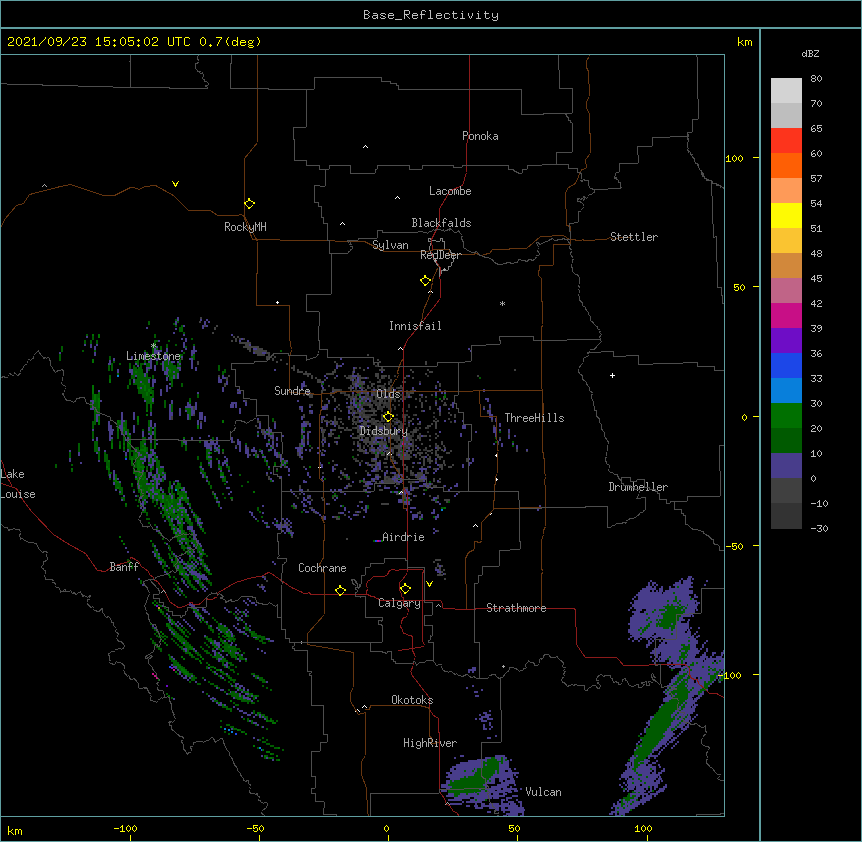The height and width of the screenshot is (842, 862).
Task: Click the Strathmore town label
Action: [516, 608]
